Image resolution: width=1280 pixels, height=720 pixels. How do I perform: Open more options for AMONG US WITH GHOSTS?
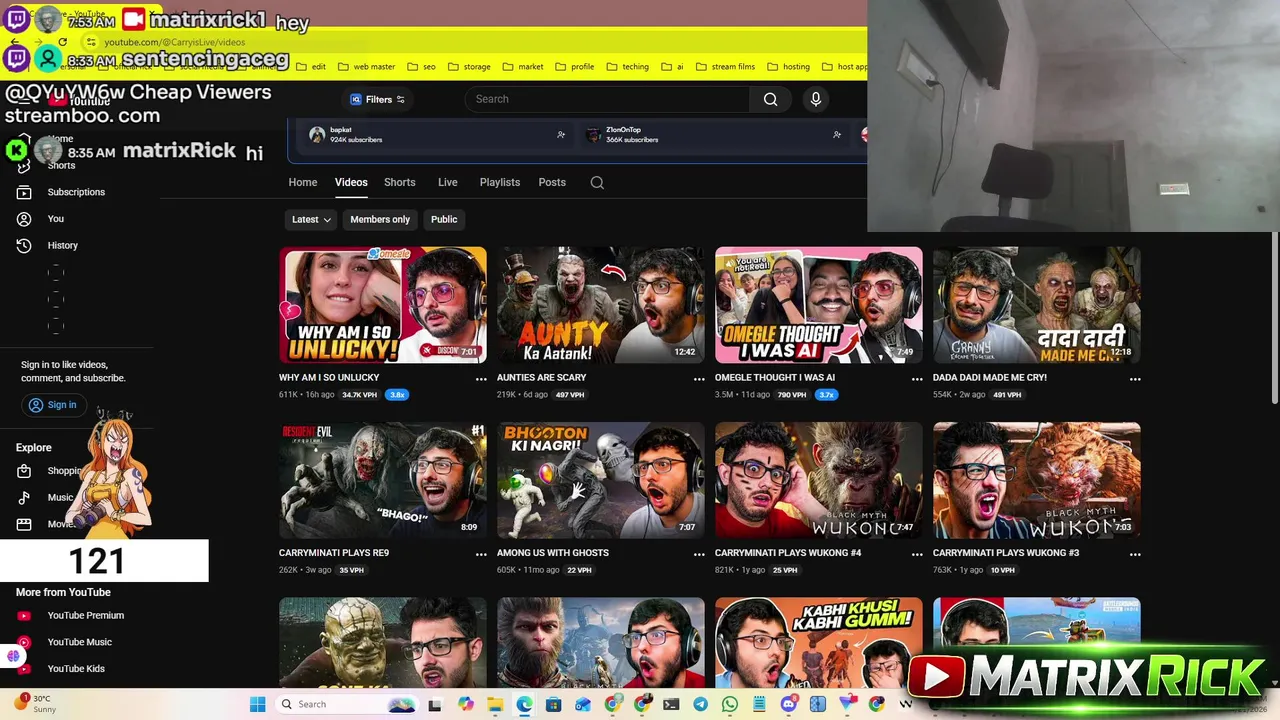pos(699,554)
